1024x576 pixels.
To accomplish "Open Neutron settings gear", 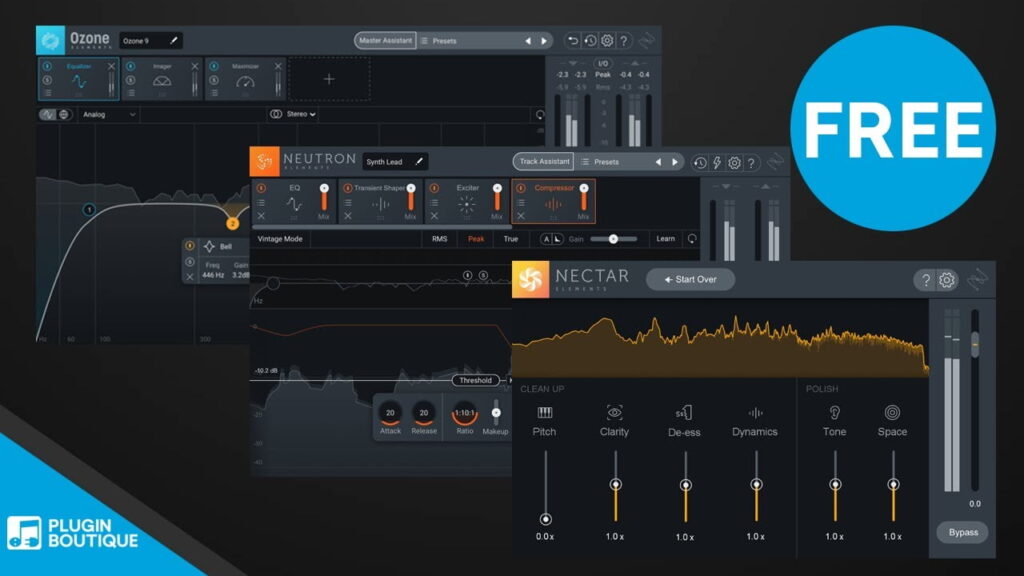I will tap(734, 163).
